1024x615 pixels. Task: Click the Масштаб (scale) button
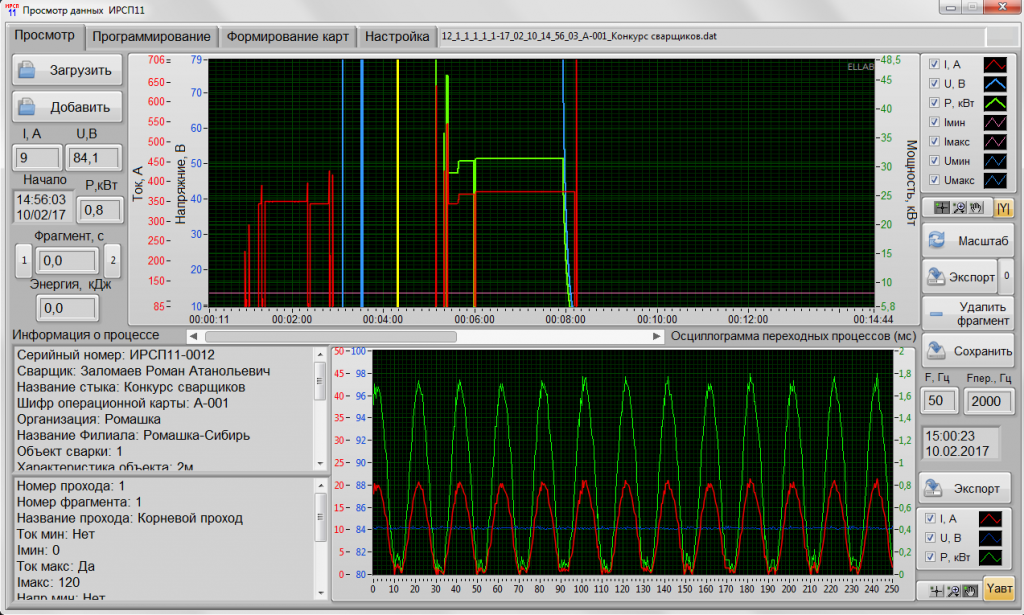click(968, 241)
